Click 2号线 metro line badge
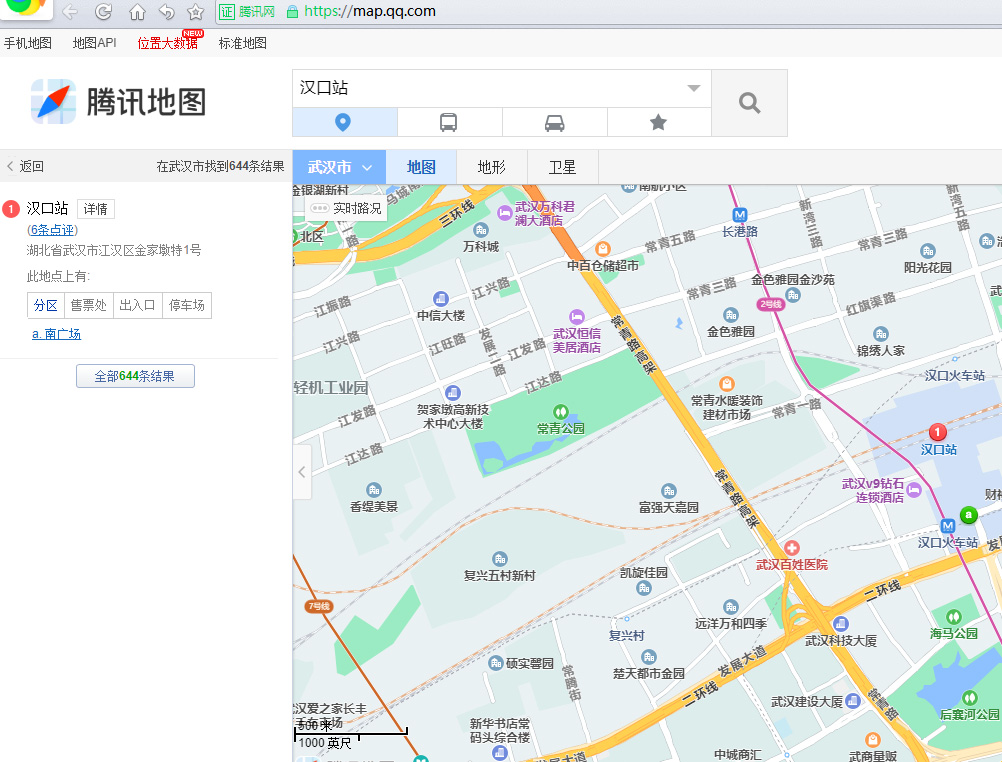The image size is (1002, 762). 771,304
